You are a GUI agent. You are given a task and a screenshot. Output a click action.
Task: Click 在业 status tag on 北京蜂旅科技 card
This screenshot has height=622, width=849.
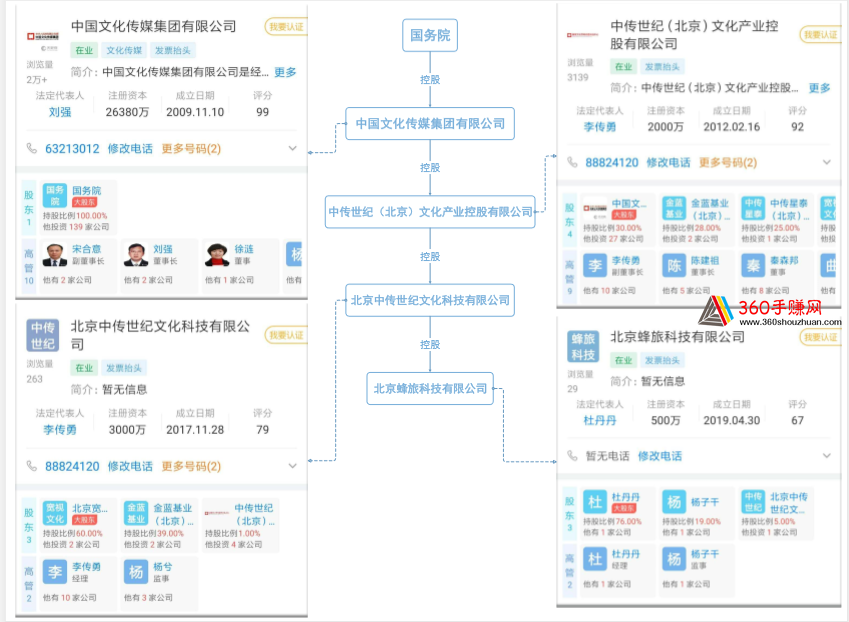click(623, 361)
